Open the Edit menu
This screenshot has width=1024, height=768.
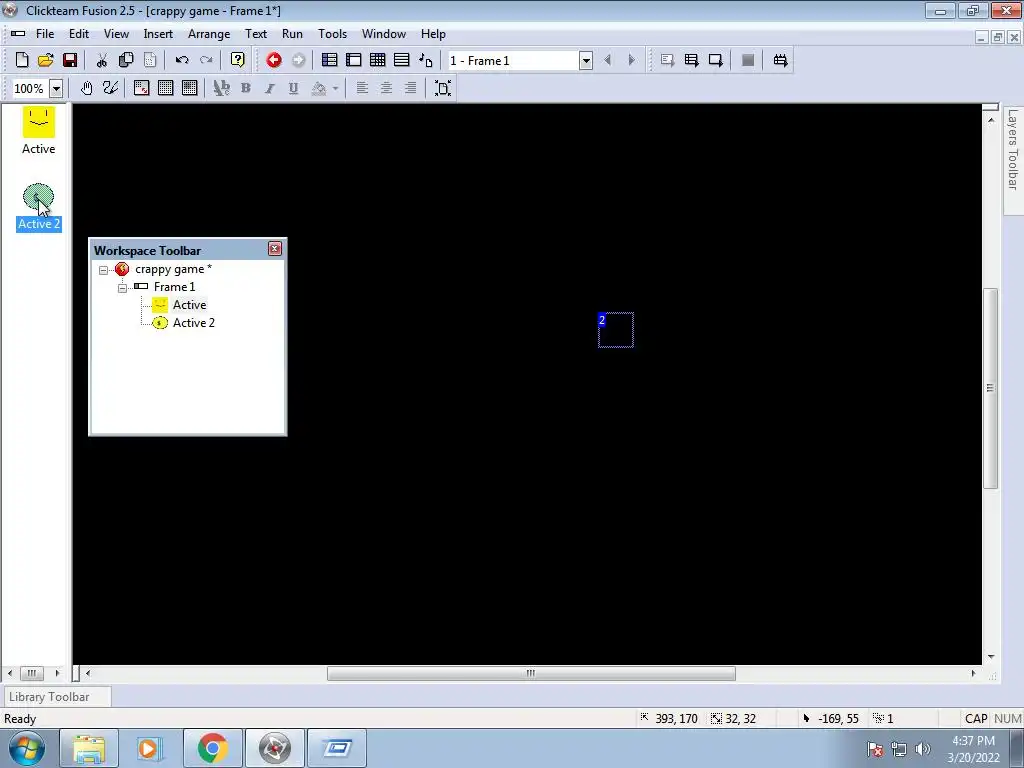(79, 34)
